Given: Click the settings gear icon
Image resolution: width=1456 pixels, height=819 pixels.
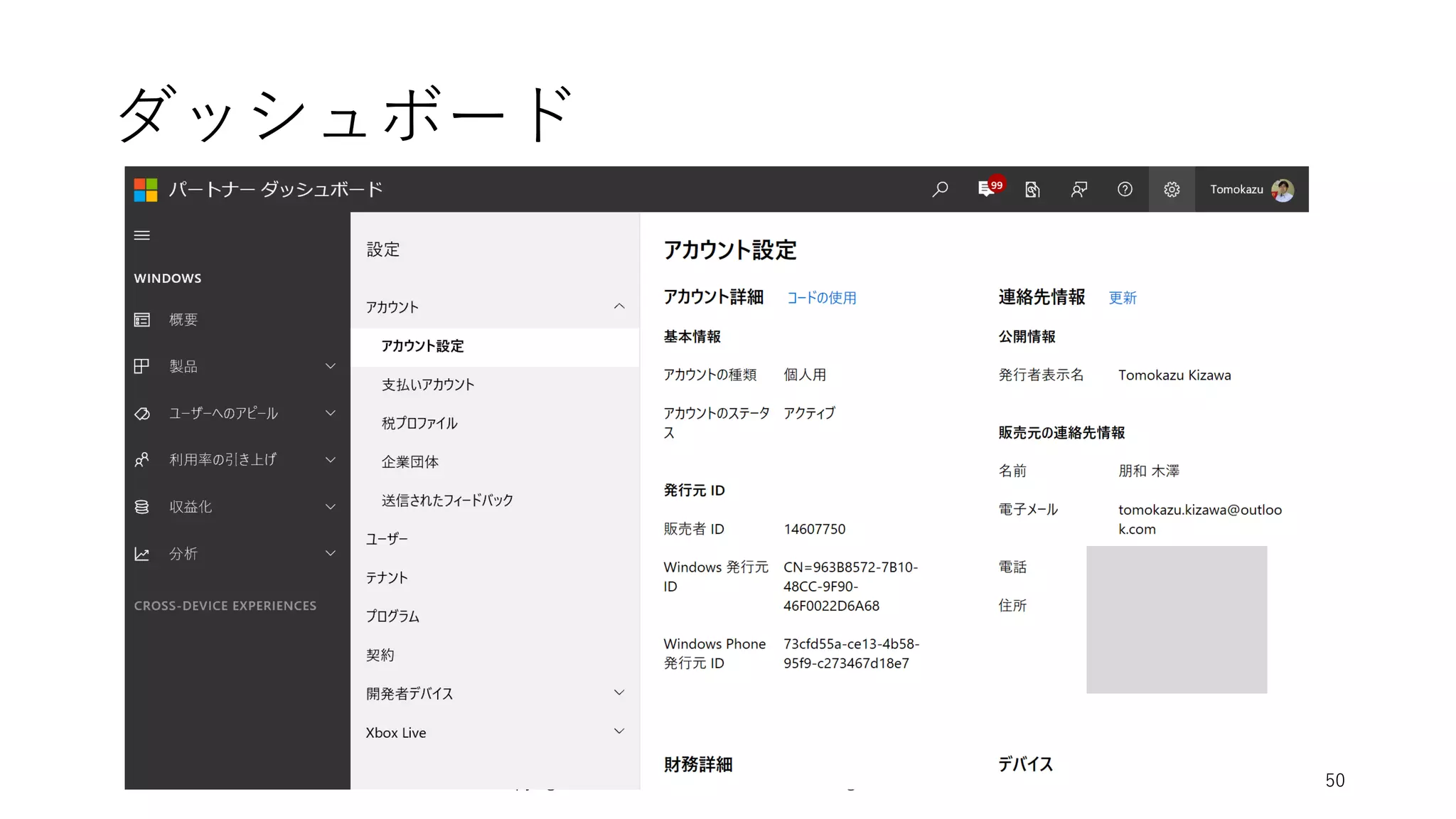Looking at the screenshot, I should coord(1172,189).
